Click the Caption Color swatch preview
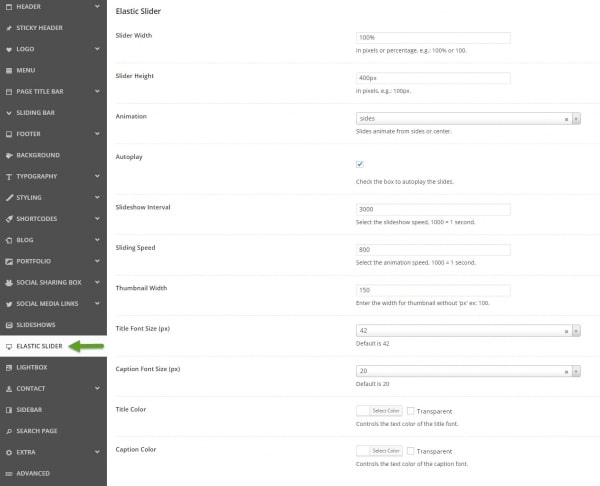Viewport: 600px width, 486px height. [363, 451]
